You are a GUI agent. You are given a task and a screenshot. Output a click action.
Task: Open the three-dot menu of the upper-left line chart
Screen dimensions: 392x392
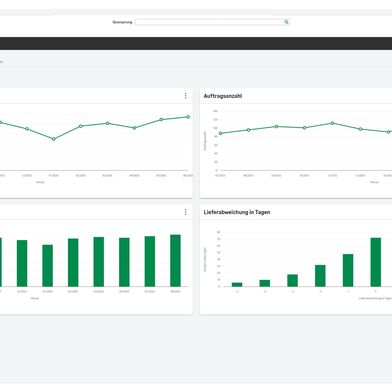point(186,96)
